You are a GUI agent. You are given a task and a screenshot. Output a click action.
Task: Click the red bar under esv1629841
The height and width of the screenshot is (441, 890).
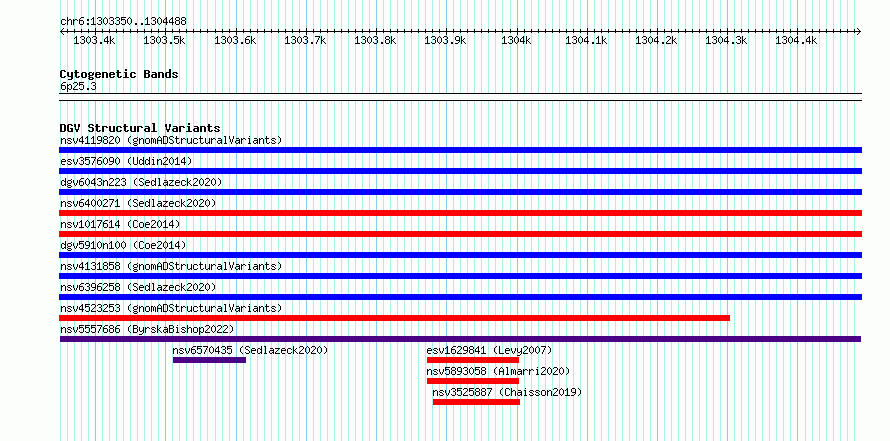[x=473, y=360]
